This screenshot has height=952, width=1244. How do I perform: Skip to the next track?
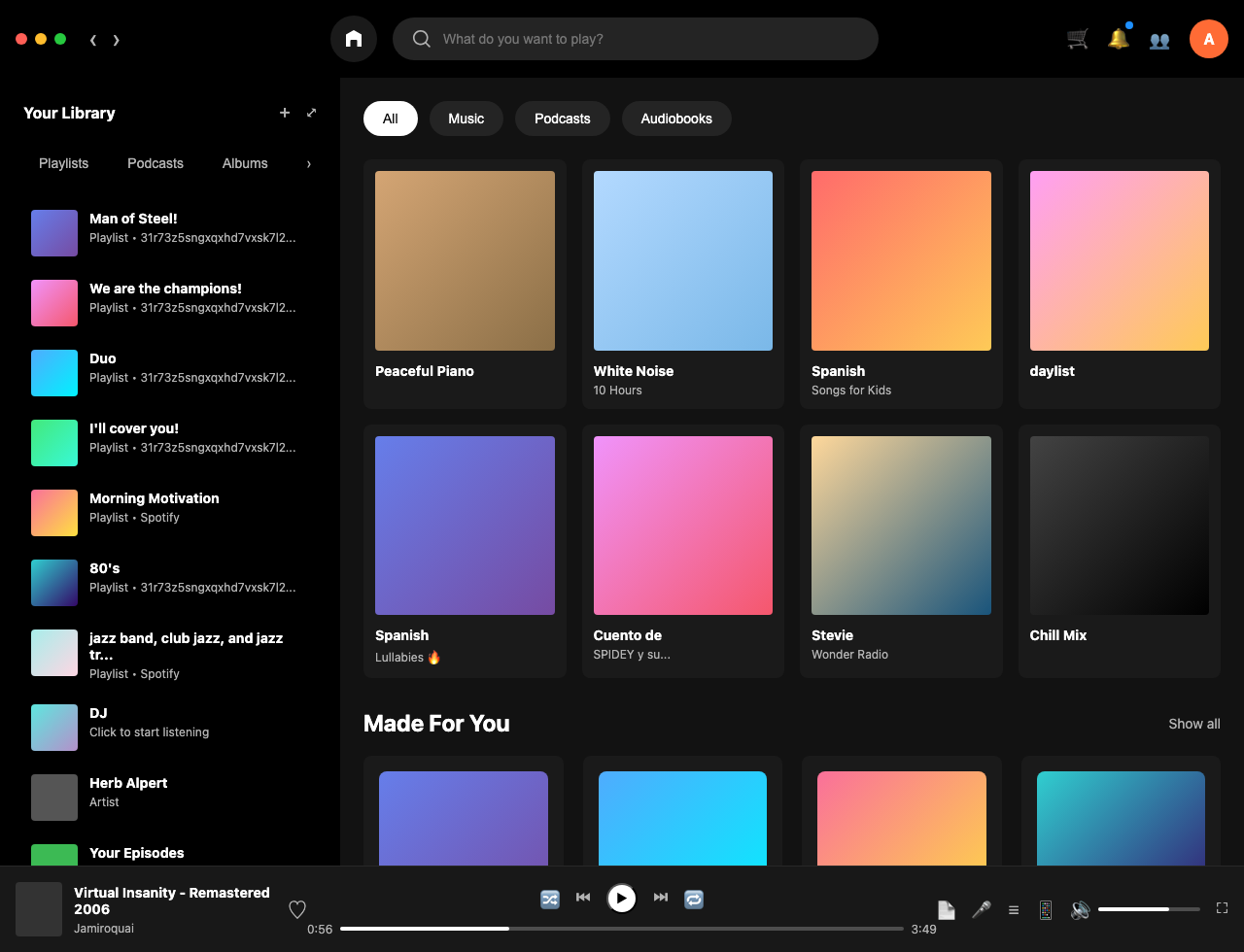(661, 898)
